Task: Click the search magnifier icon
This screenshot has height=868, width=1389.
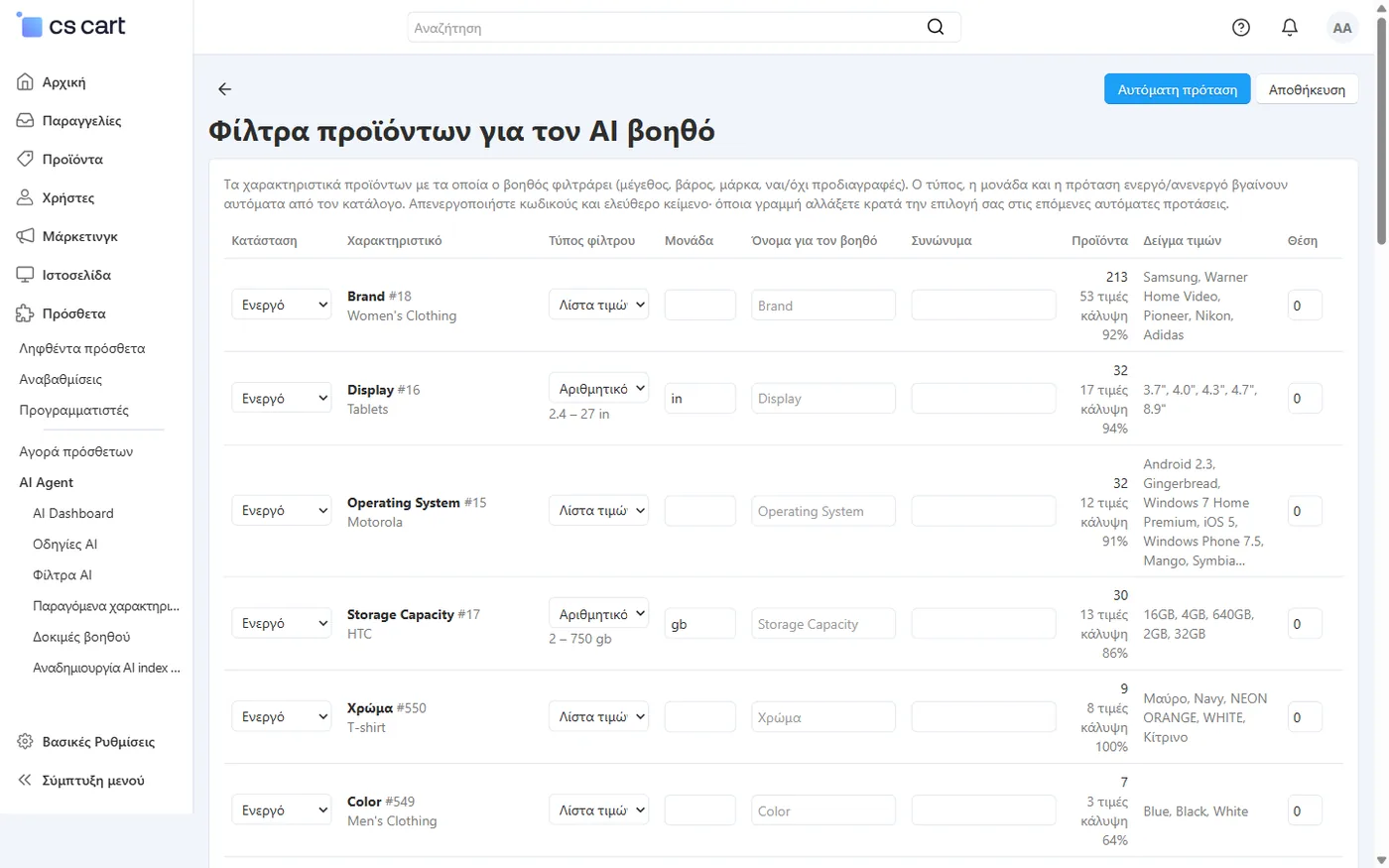Action: pos(935,27)
